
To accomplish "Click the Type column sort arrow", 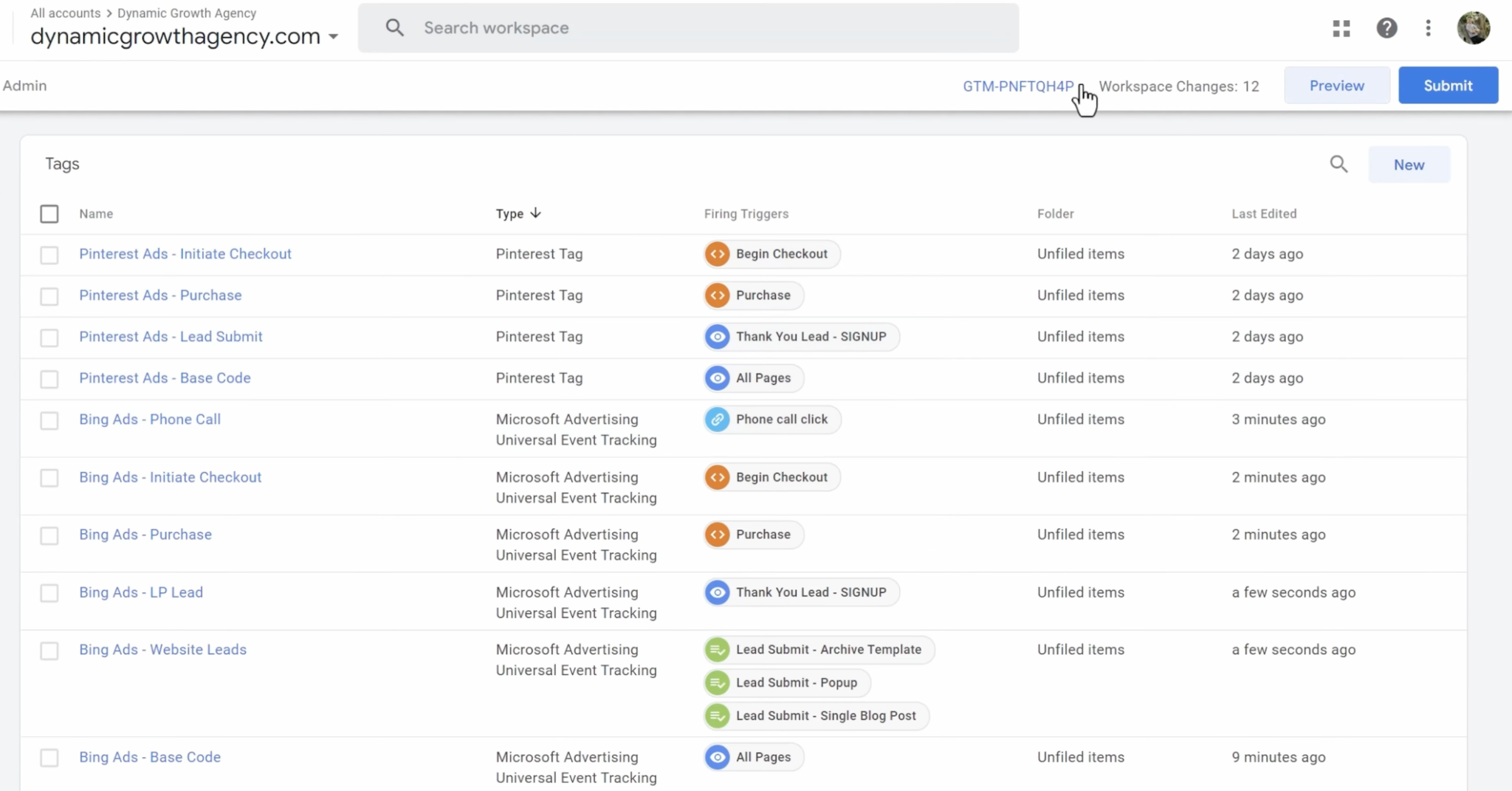I will tap(536, 213).
